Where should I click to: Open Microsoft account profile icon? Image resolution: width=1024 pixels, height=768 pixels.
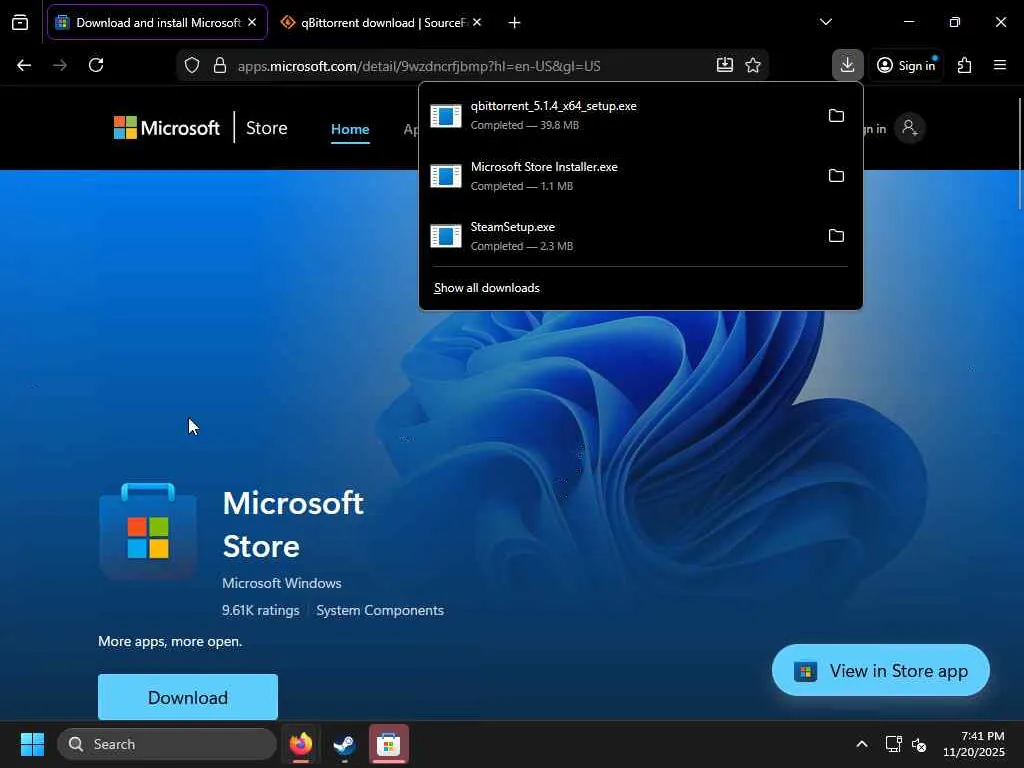click(910, 128)
